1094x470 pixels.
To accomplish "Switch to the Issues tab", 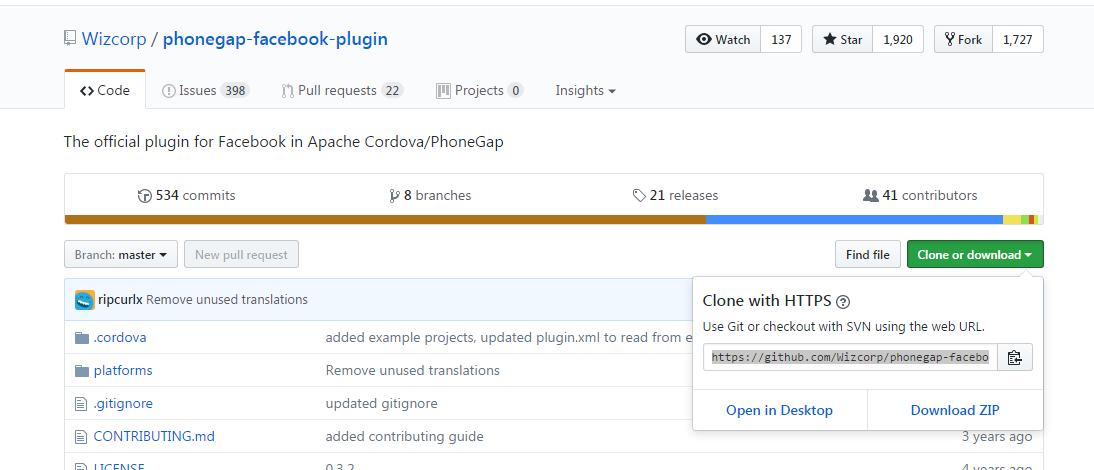I will (x=205, y=91).
